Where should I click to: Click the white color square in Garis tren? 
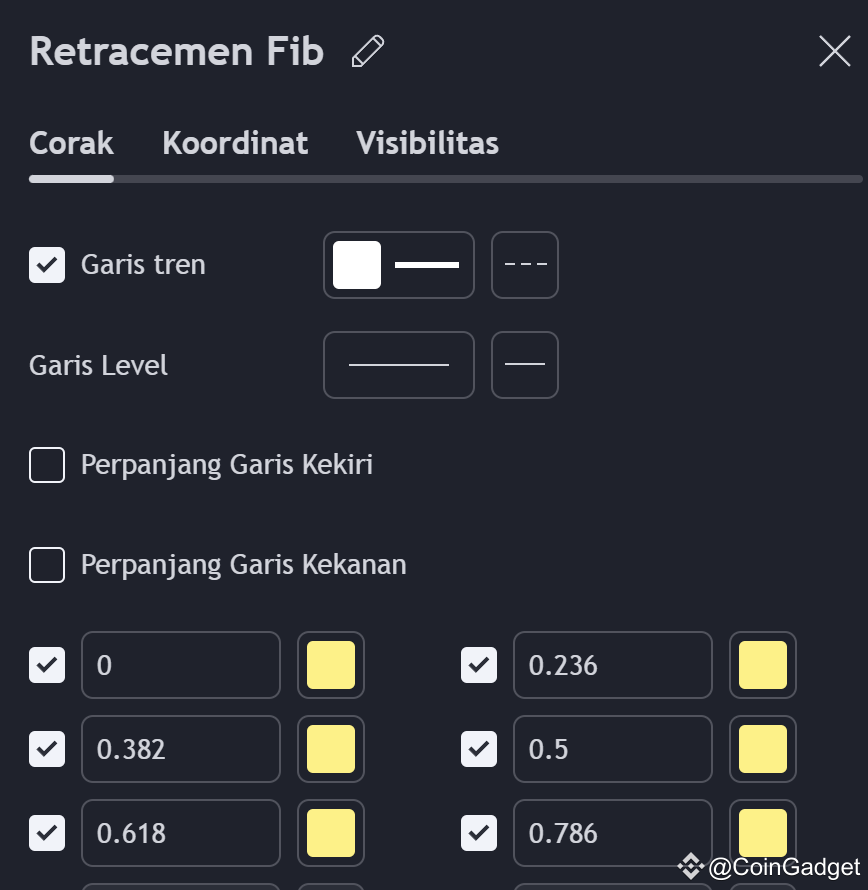point(357,265)
